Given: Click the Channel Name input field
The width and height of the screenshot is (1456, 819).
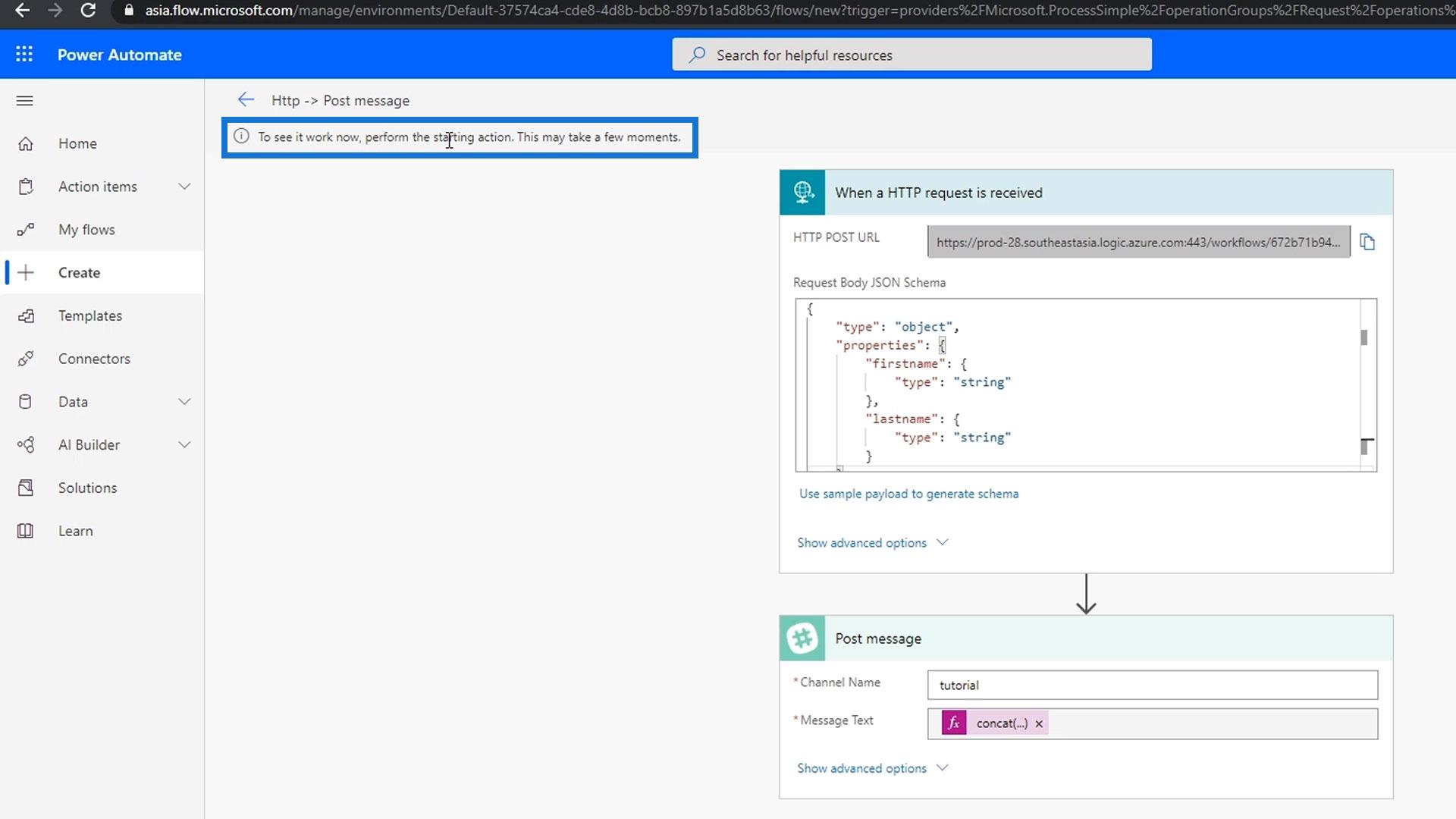Looking at the screenshot, I should 1151,685.
